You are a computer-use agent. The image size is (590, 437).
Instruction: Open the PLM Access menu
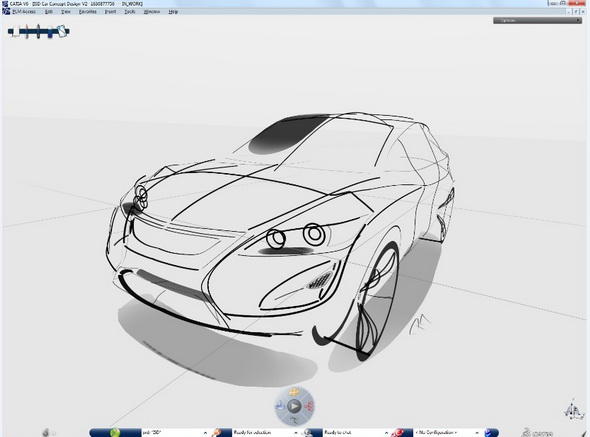coord(24,12)
